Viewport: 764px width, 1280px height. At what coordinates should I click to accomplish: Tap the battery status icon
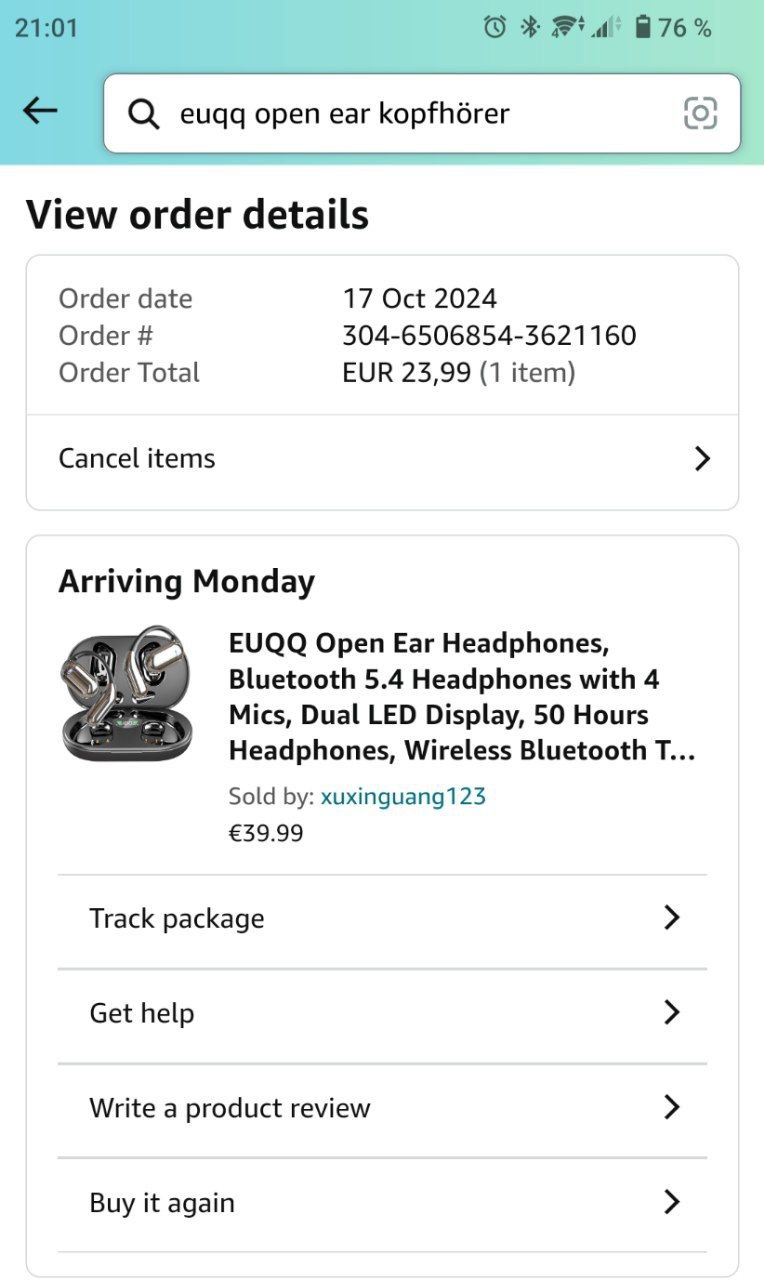643,27
